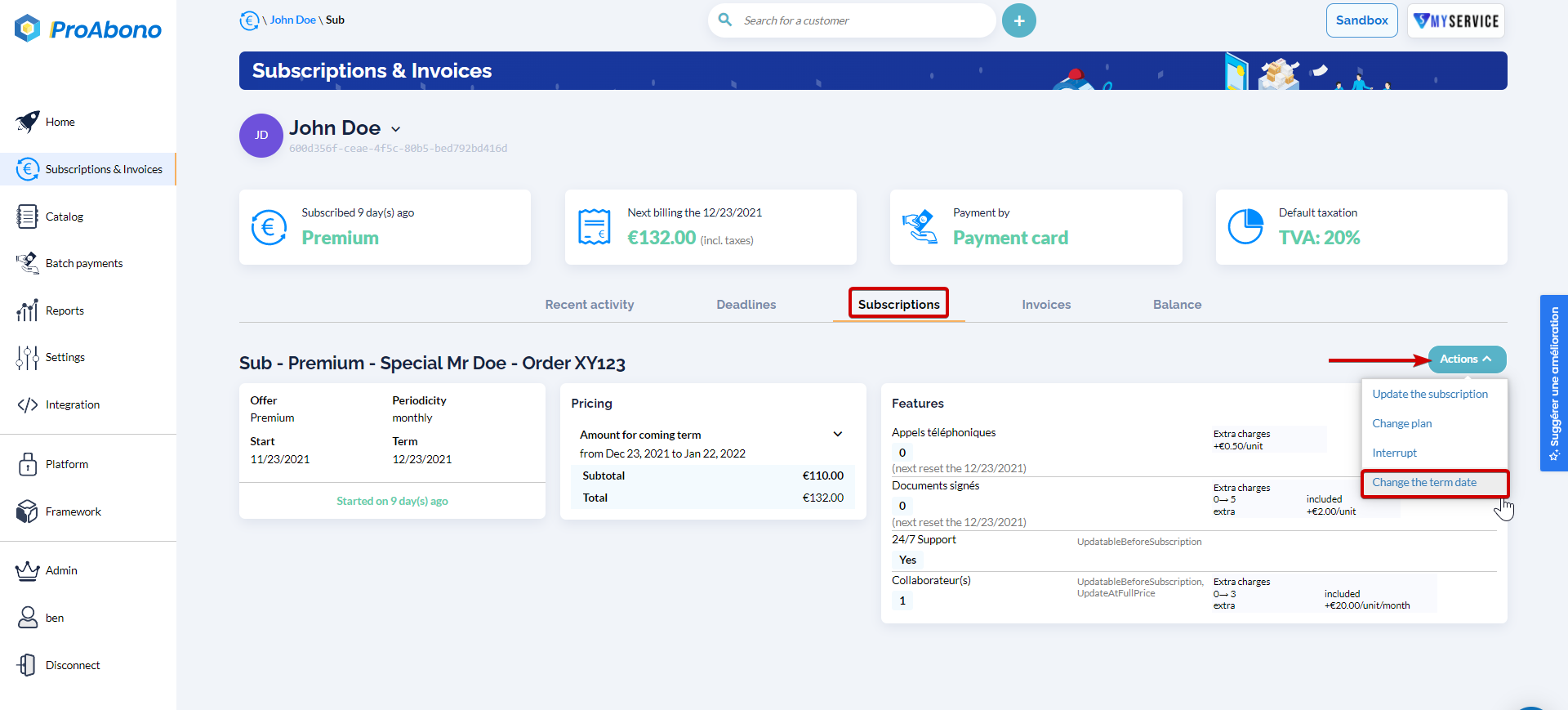Click the Disconnect door icon
This screenshot has width=1568, height=710.
tap(27, 665)
